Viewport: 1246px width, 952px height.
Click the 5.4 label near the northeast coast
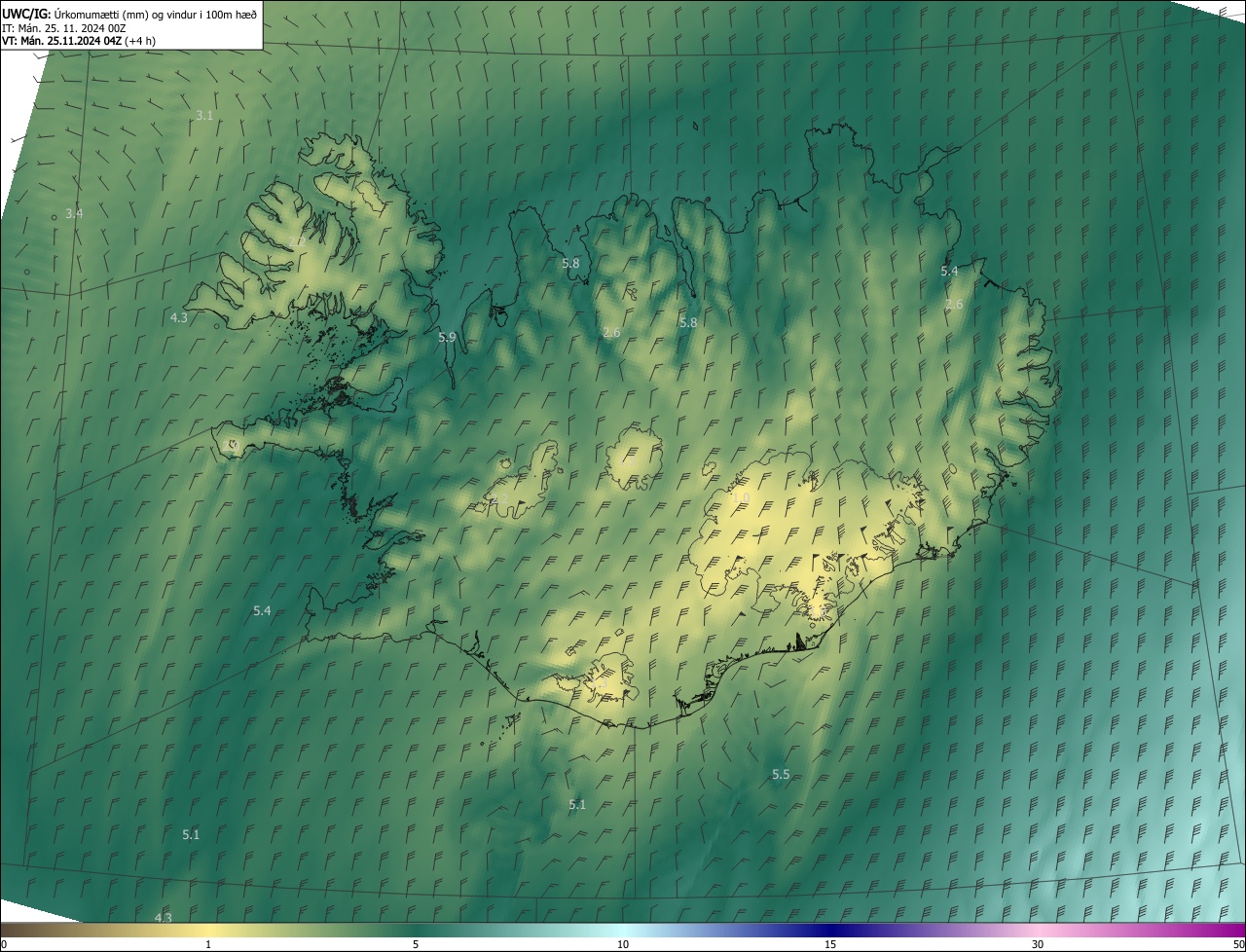[949, 271]
